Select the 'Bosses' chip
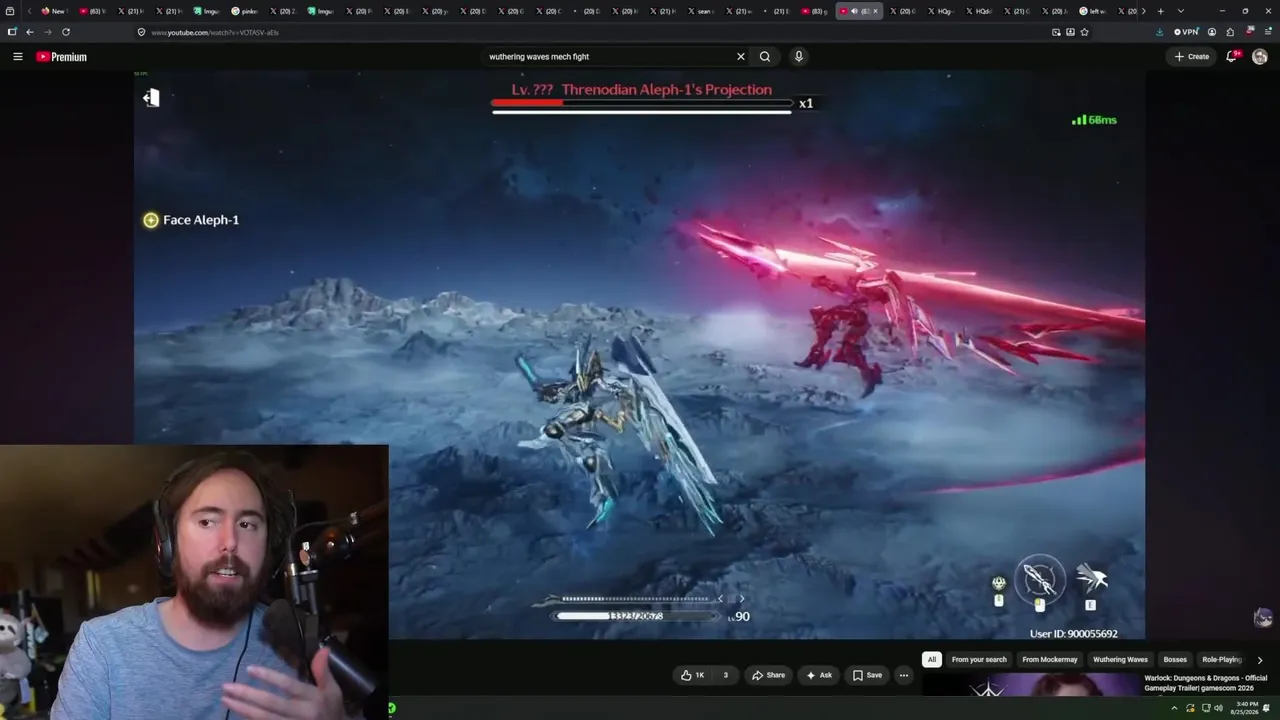 click(1175, 660)
